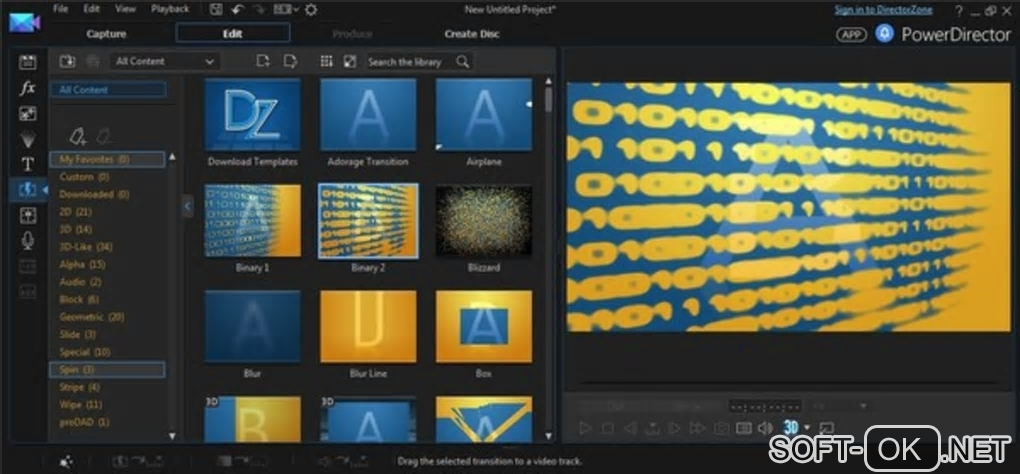Image resolution: width=1020 pixels, height=474 pixels.
Task: Click the APP badge button
Action: coord(851,34)
